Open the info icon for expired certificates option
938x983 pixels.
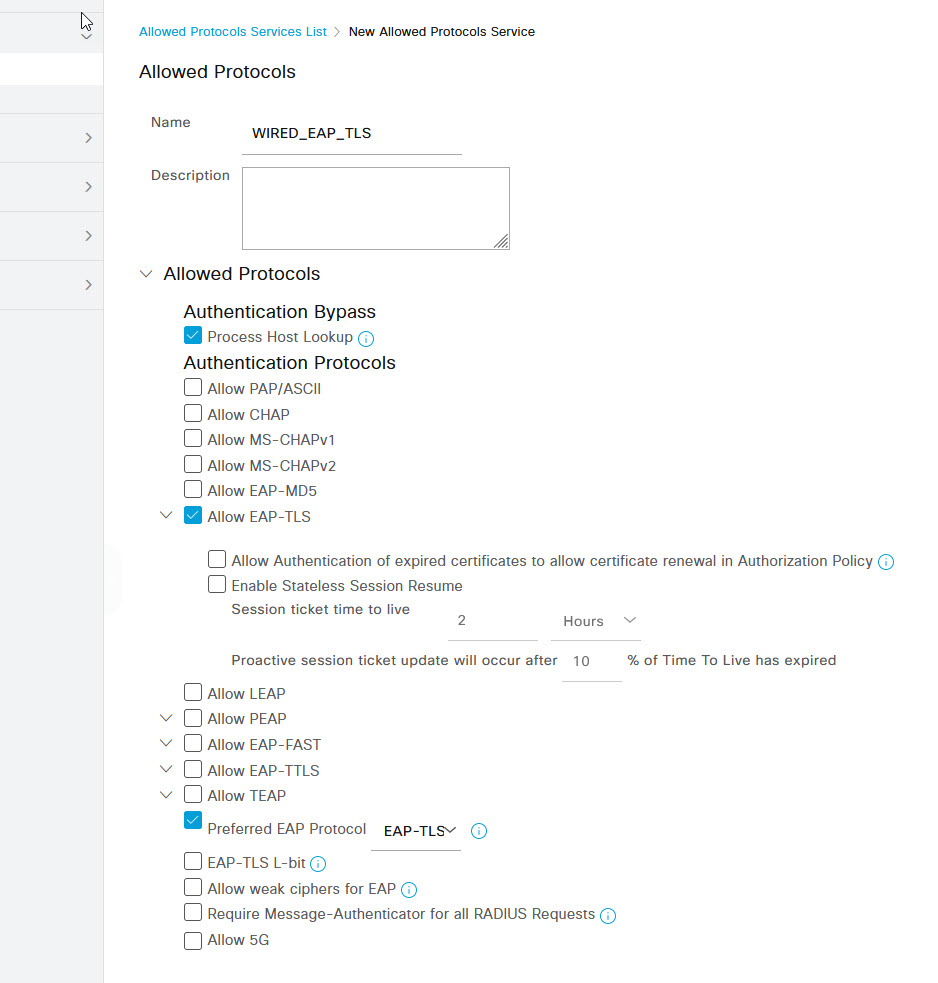coord(885,562)
